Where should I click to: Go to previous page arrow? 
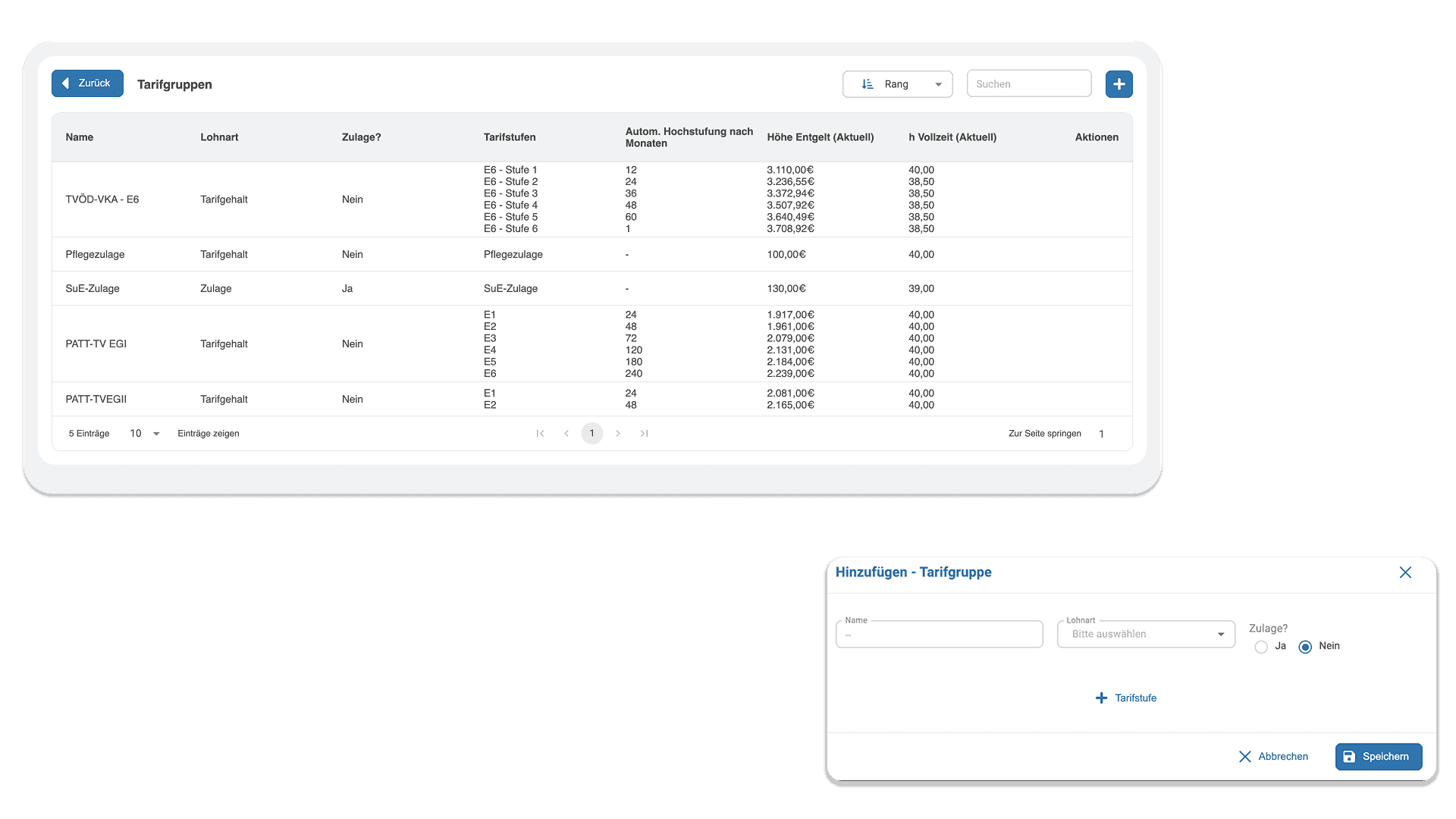click(566, 434)
